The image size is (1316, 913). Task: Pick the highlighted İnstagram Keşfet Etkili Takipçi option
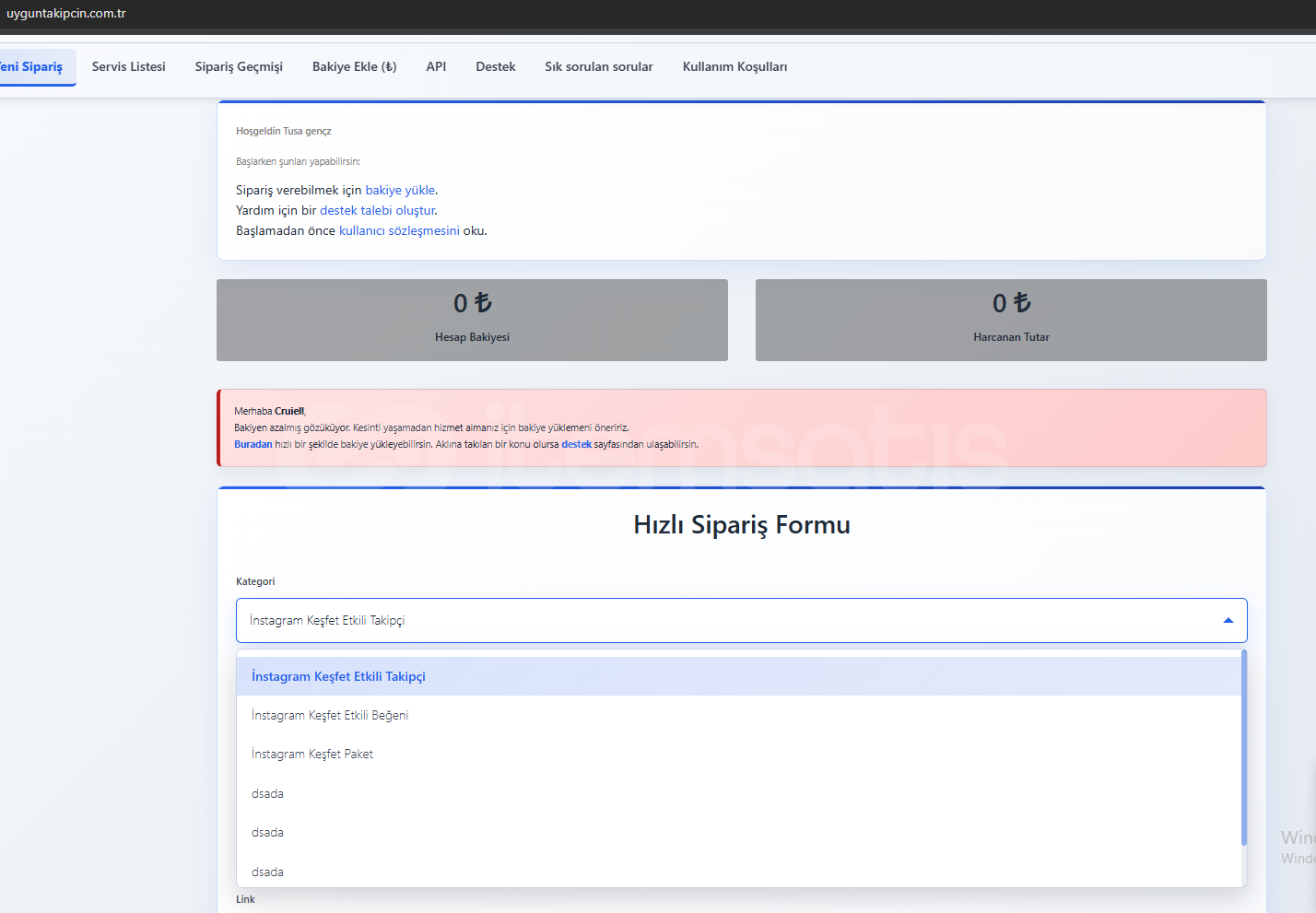point(338,677)
